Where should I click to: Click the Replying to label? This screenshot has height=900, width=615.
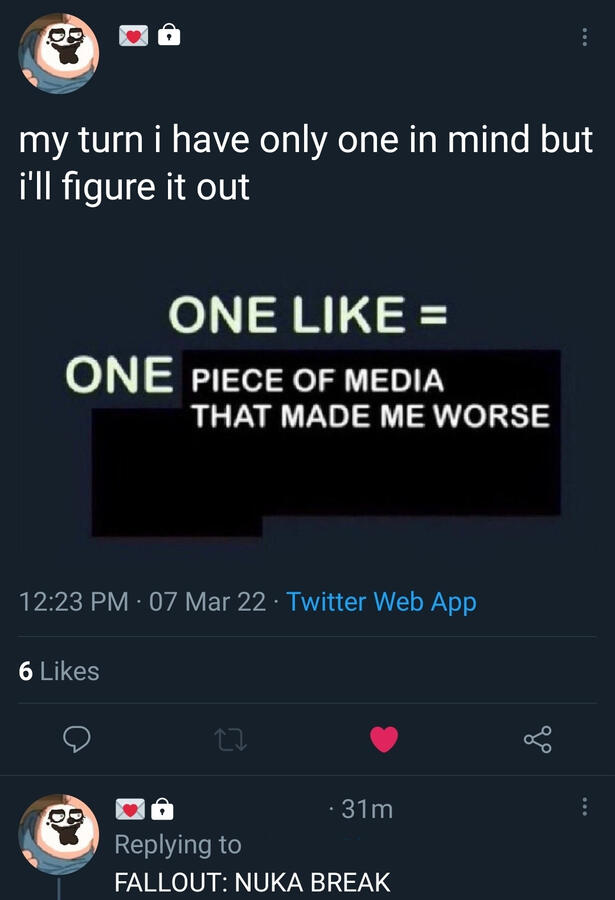tap(178, 844)
